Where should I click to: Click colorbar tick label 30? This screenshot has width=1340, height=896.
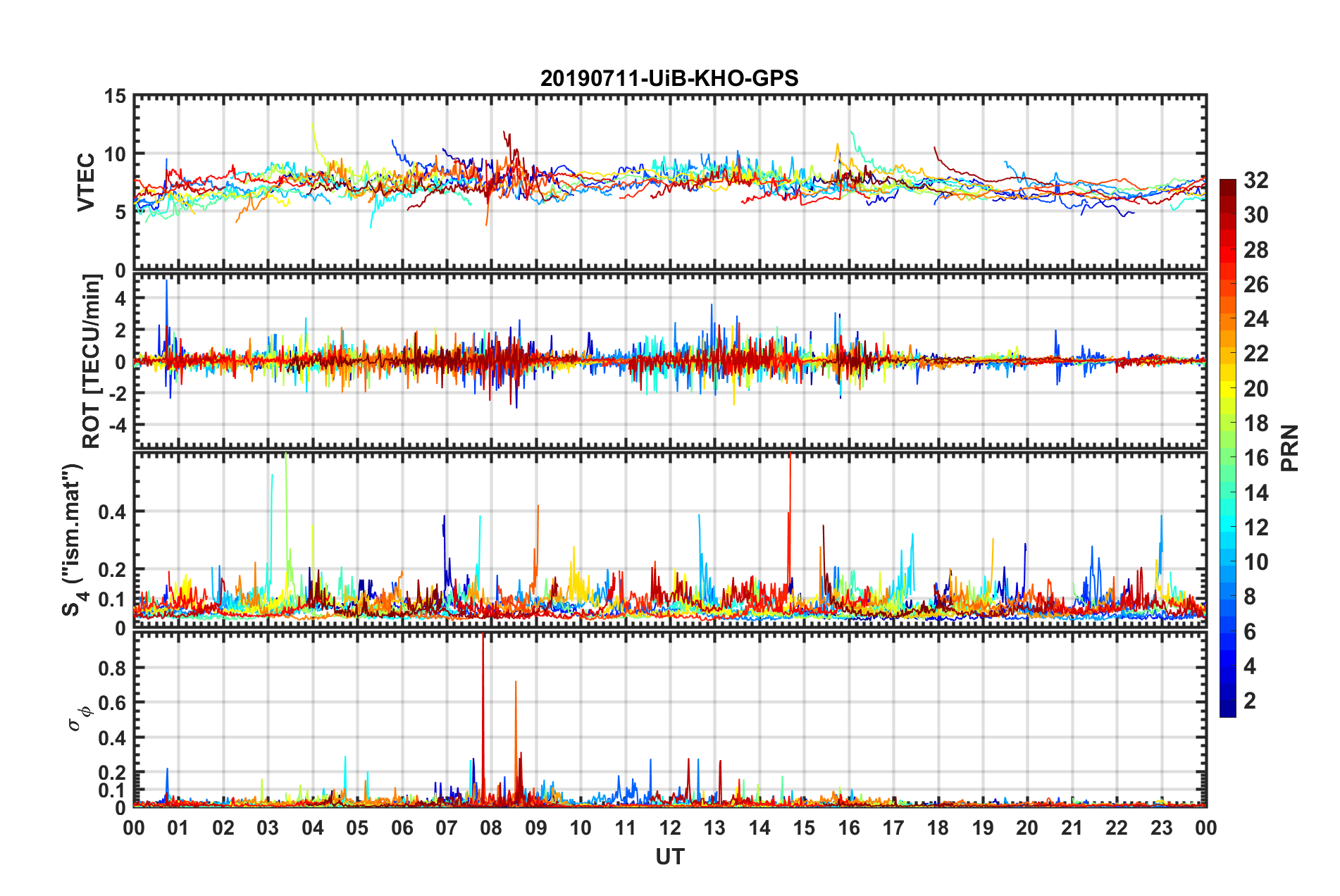(x=1255, y=215)
